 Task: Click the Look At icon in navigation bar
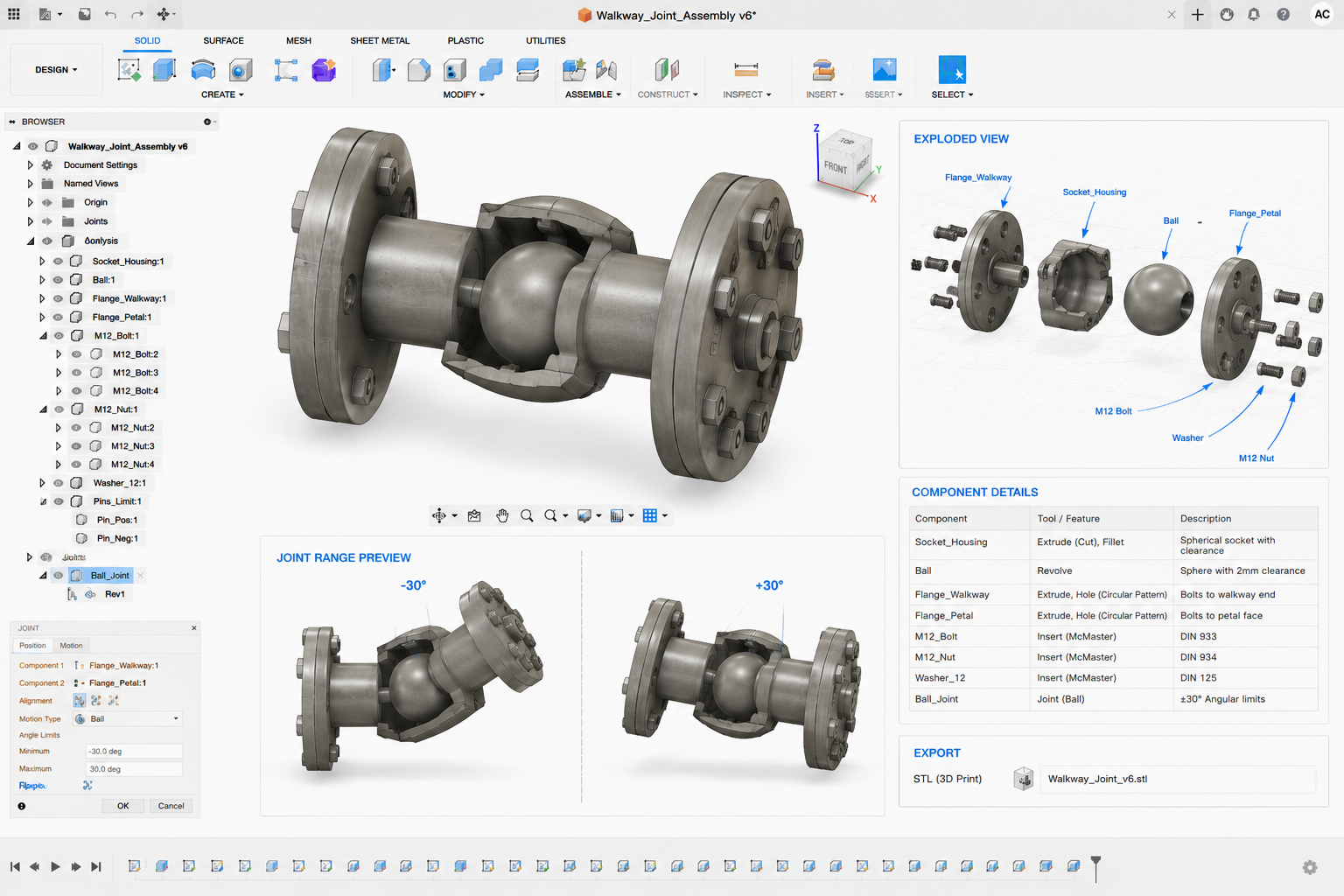click(x=474, y=516)
